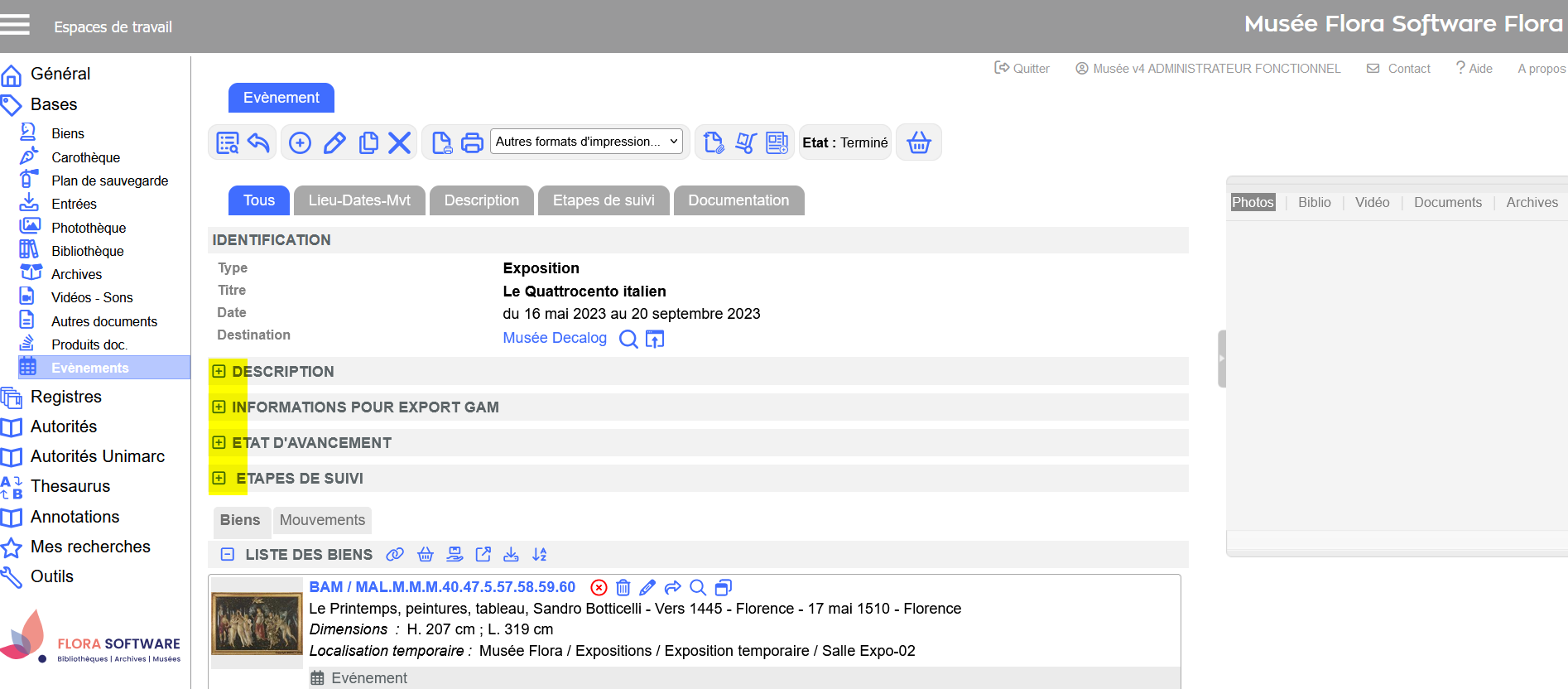The height and width of the screenshot is (689, 1568).
Task: Click the sort A-Z icon in Liste des biens
Action: click(x=540, y=555)
